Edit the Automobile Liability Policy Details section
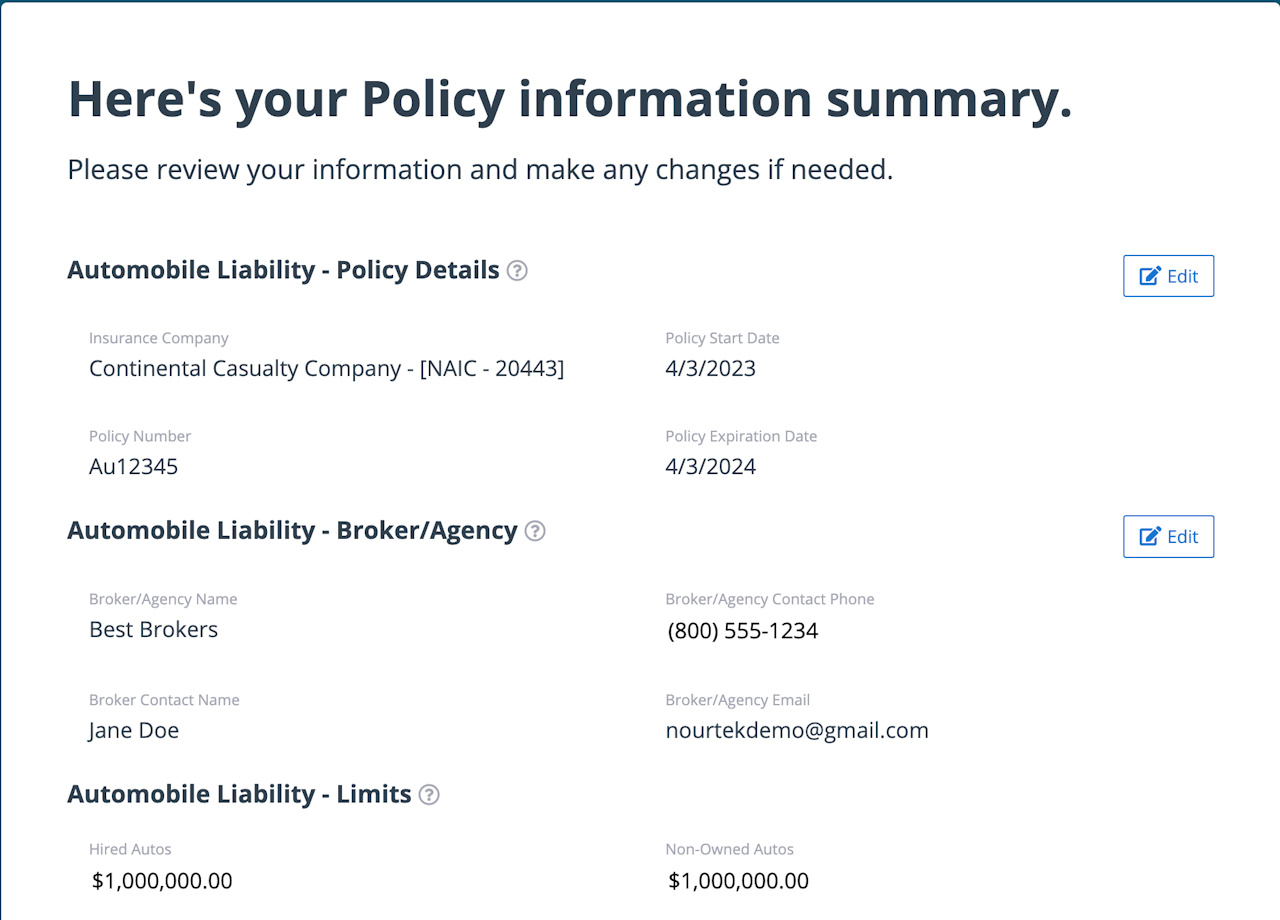Screen dimensions: 1280x920 pyautogui.click(x=1168, y=276)
